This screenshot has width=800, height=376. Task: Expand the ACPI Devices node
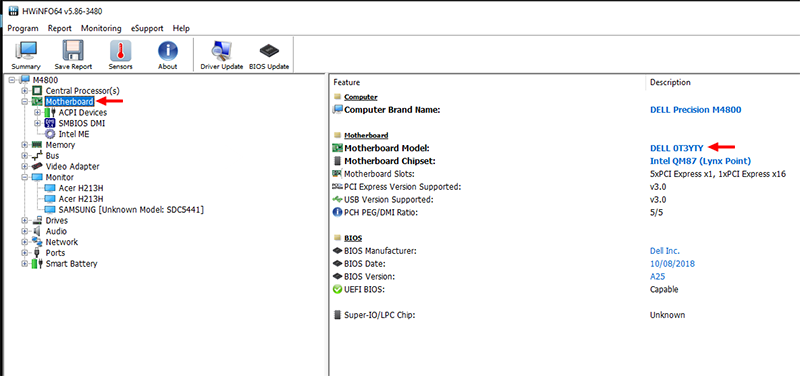tap(37, 112)
